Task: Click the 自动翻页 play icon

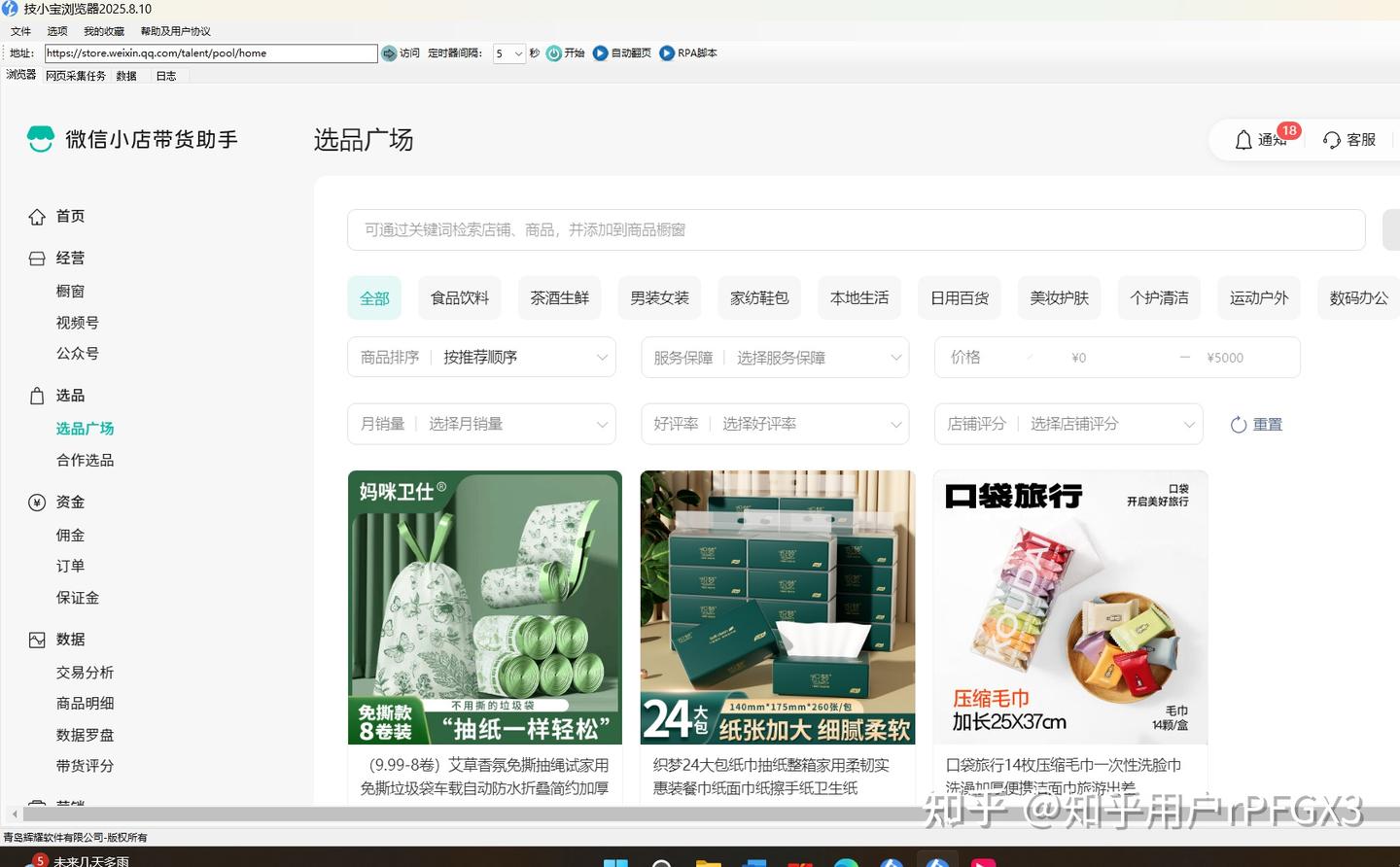Action: click(601, 53)
